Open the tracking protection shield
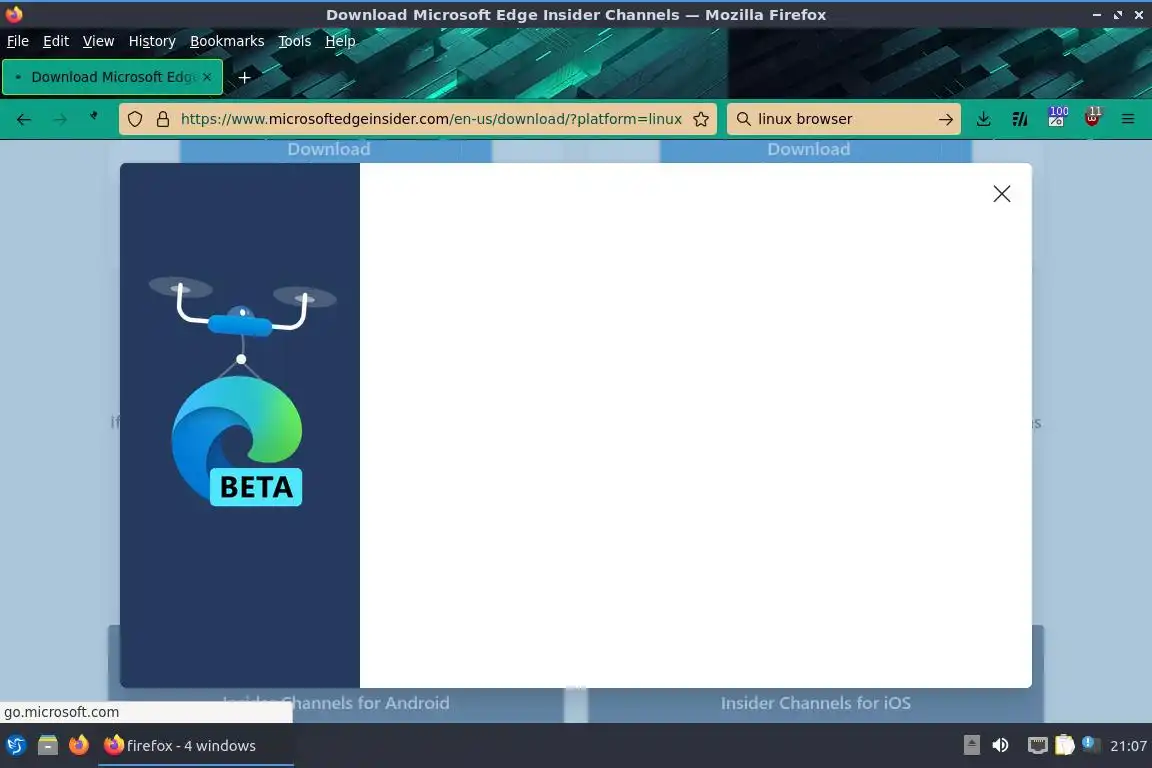This screenshot has height=768, width=1152. [x=134, y=119]
